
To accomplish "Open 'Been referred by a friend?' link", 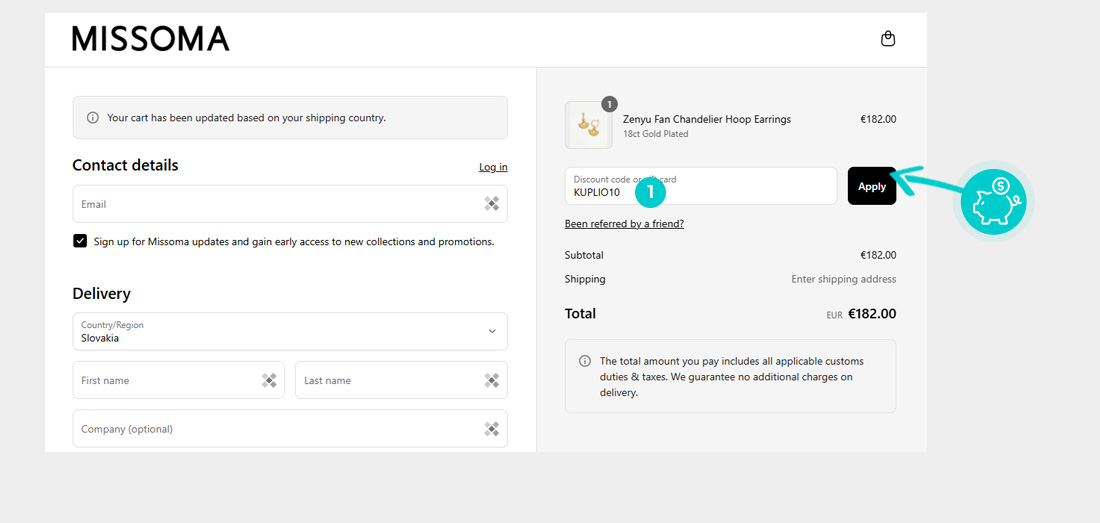I will pos(624,224).
